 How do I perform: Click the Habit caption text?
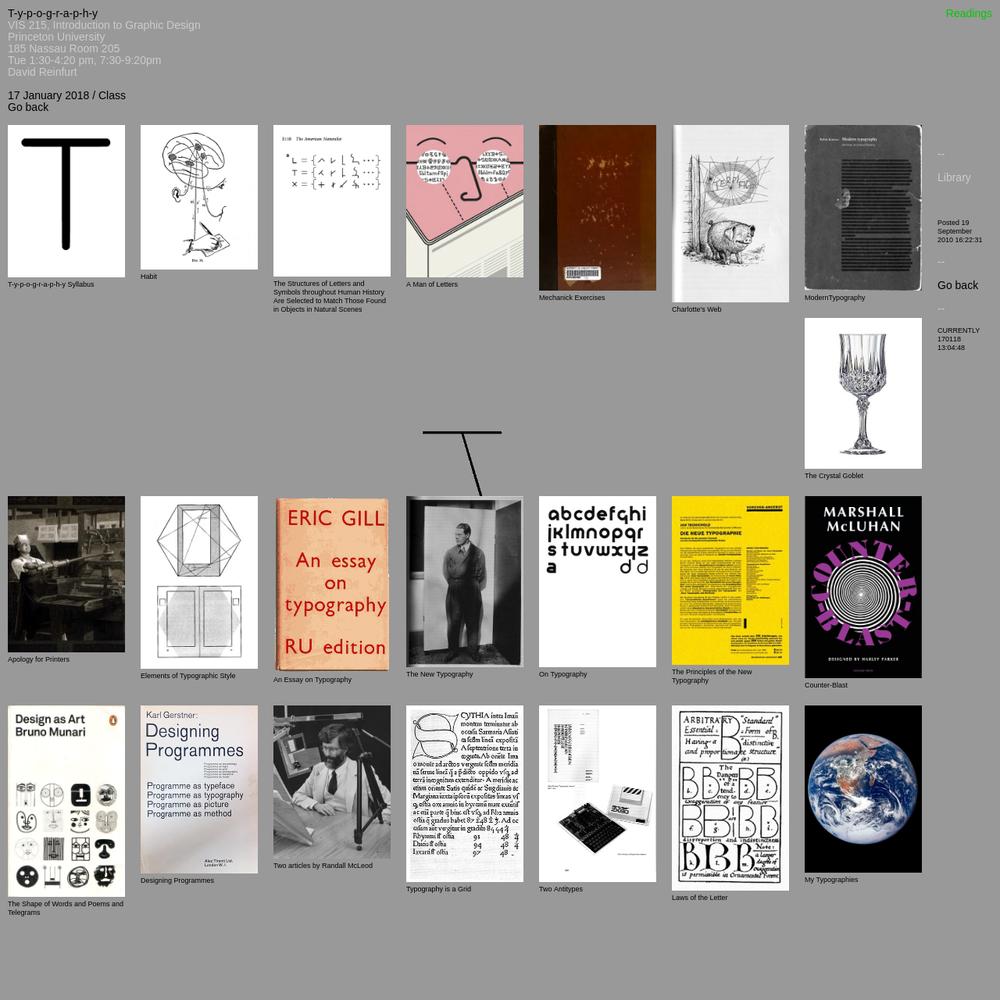(149, 277)
